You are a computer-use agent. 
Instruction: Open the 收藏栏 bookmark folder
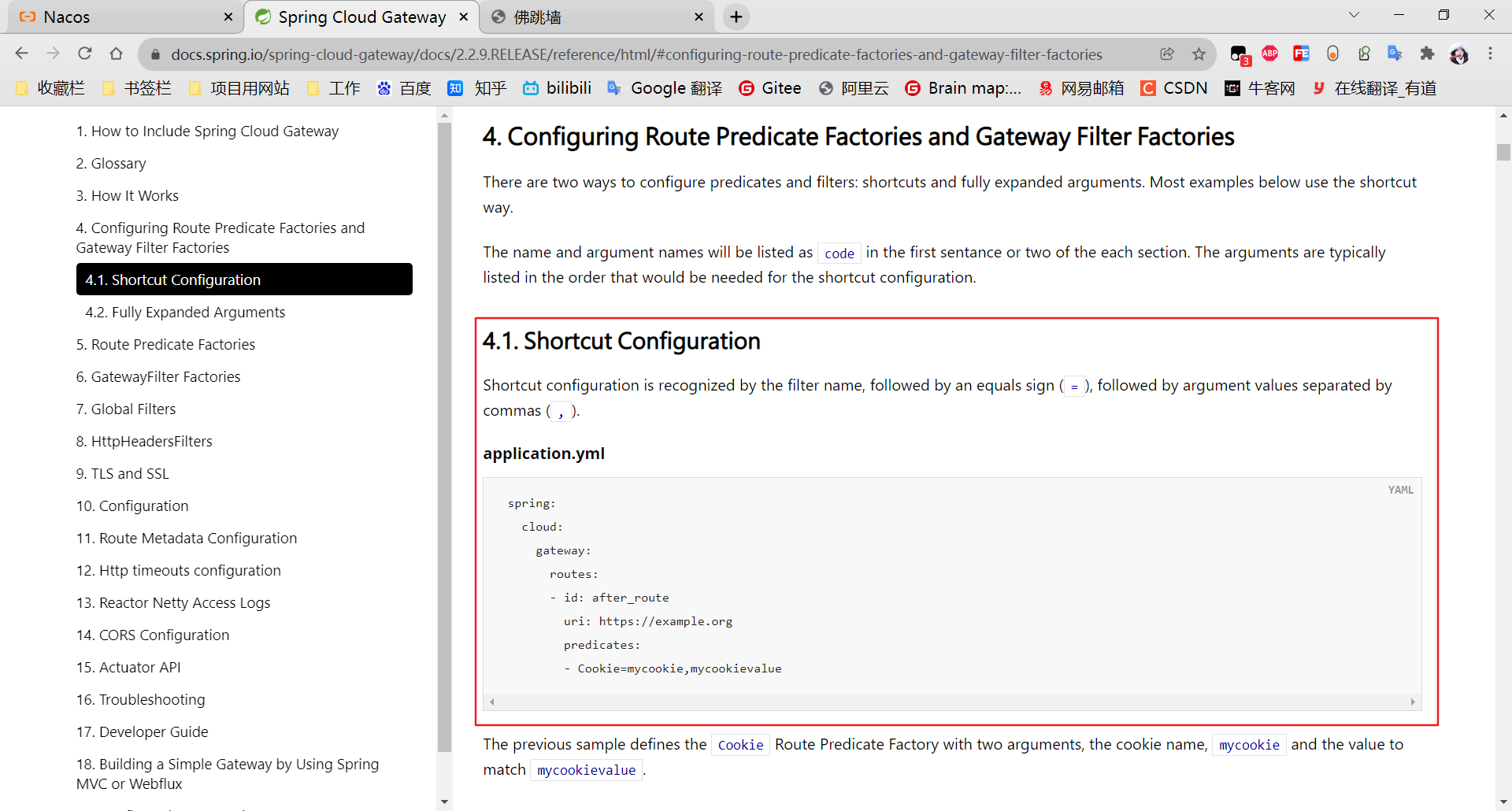50,88
